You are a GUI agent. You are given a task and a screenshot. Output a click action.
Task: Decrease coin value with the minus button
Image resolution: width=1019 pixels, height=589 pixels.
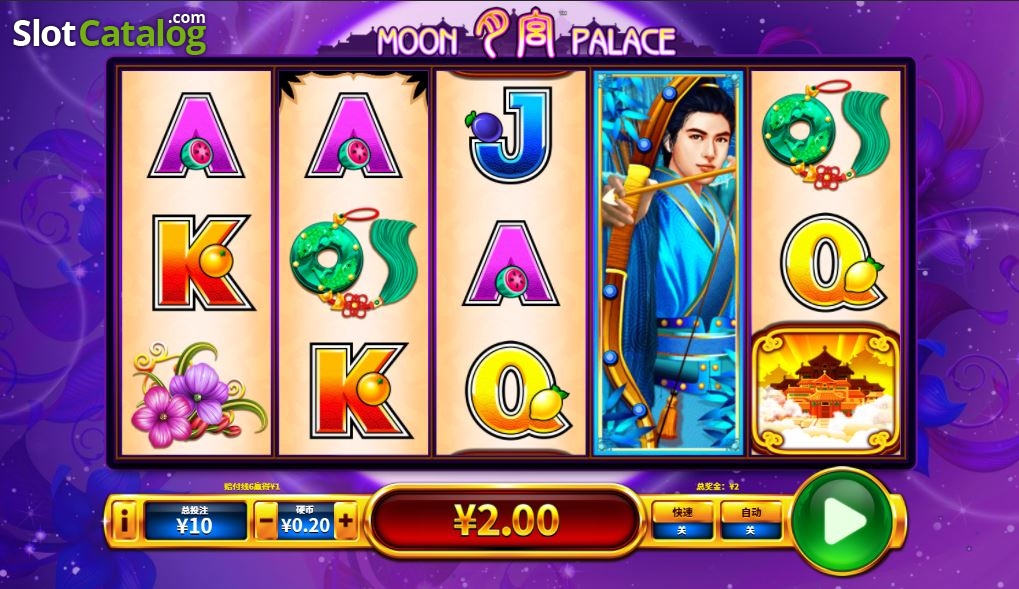[265, 521]
